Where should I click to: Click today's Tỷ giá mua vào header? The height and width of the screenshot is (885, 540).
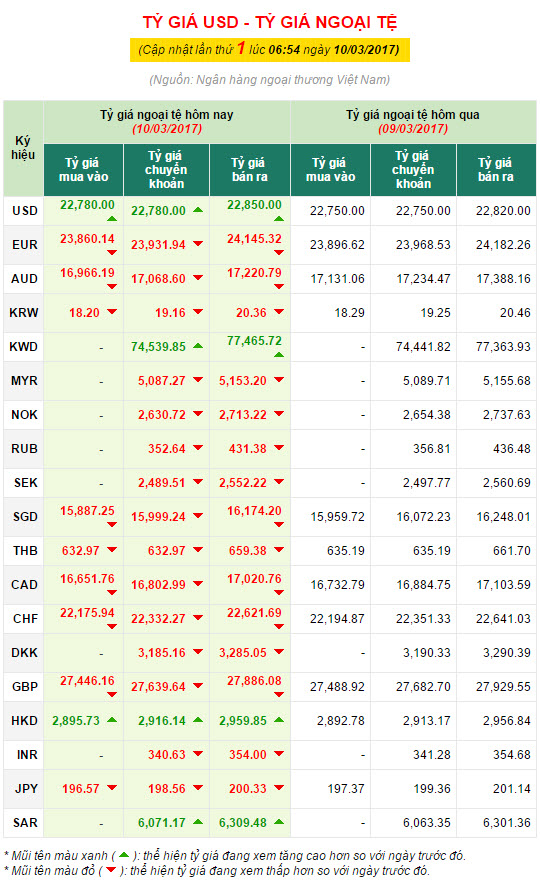coord(84,170)
